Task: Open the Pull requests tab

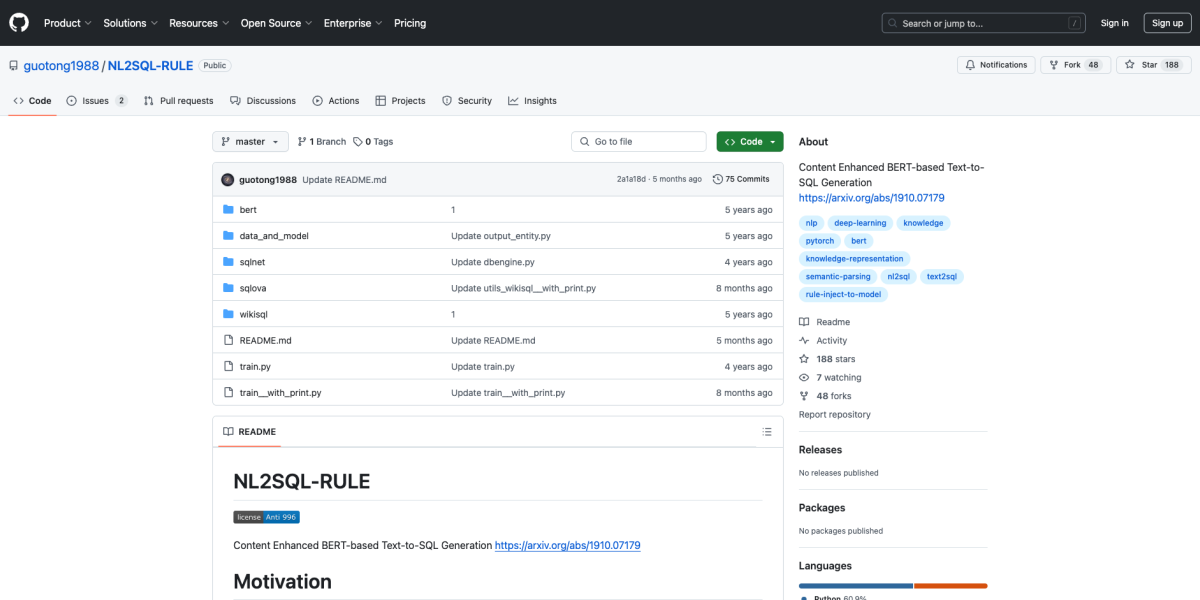Action: click(x=178, y=101)
